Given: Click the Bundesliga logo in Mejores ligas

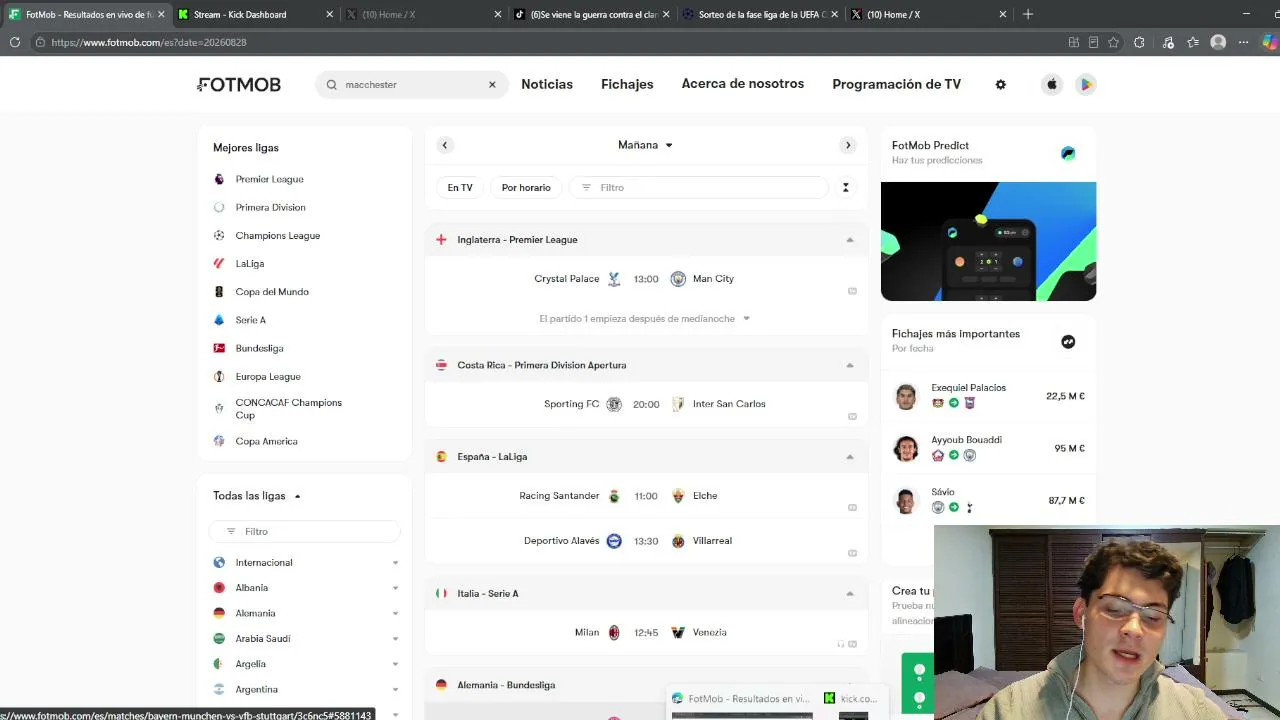Looking at the screenshot, I should coord(219,348).
